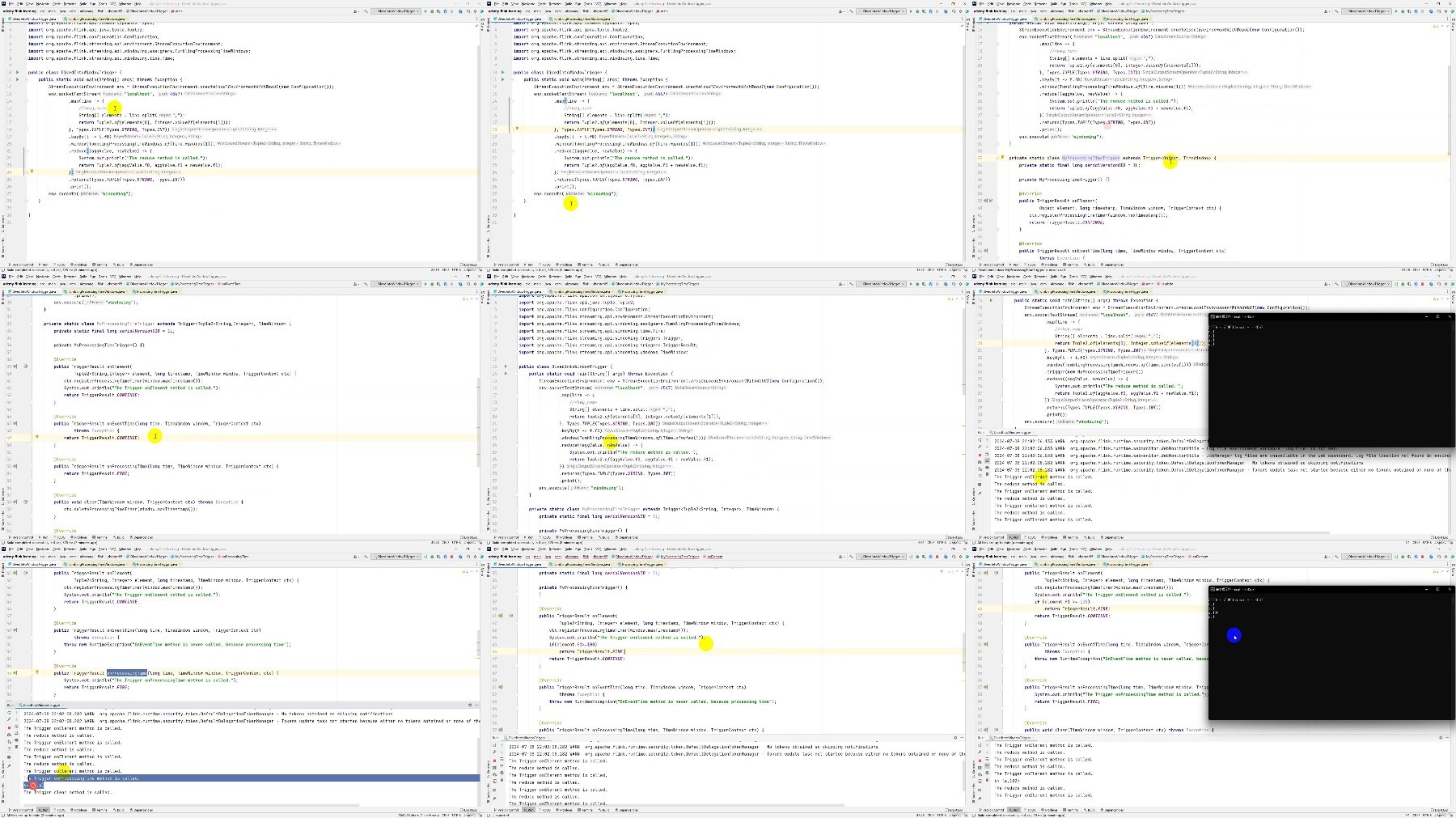Viewport: 1456px width, 818px height.
Task: Open the Edit menu in the top-middle frame
Action: (x=505, y=4)
